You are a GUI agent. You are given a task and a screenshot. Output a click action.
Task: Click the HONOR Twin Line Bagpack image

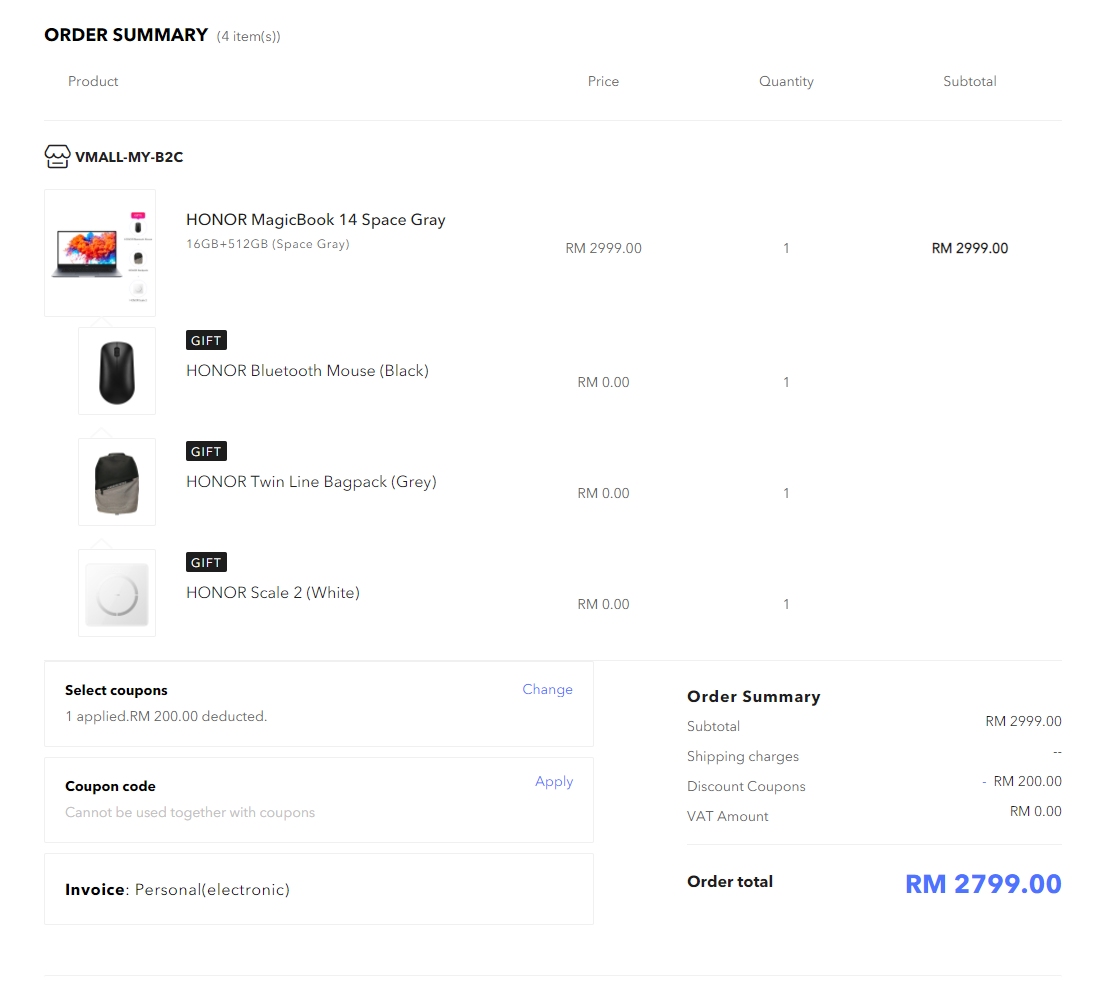point(117,482)
